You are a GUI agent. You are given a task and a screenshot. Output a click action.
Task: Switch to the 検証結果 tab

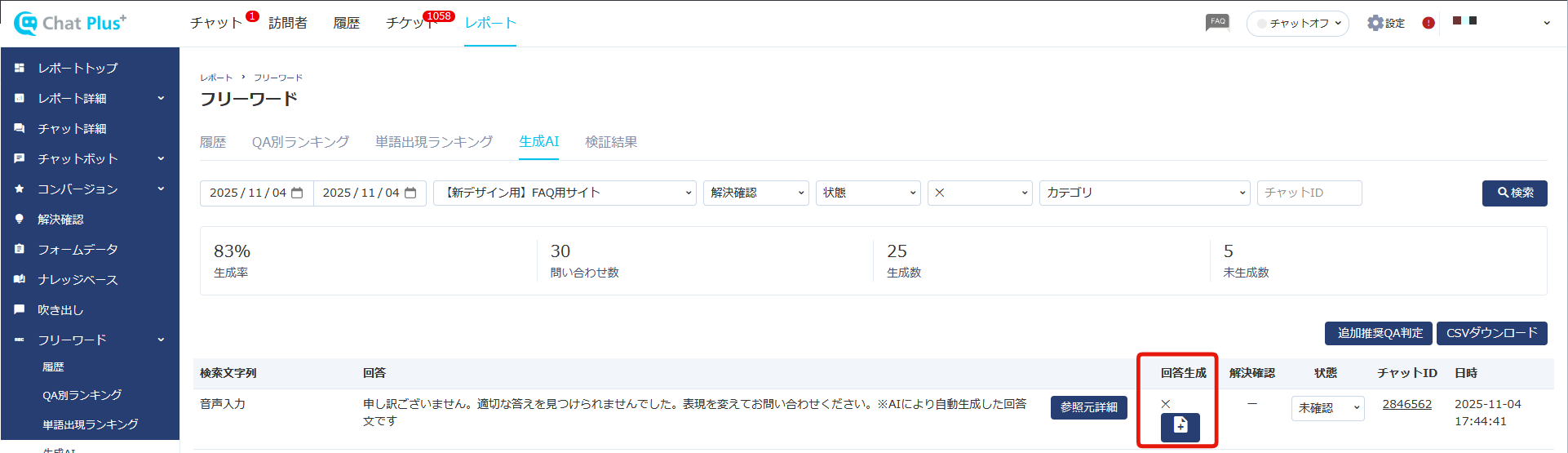click(x=611, y=142)
